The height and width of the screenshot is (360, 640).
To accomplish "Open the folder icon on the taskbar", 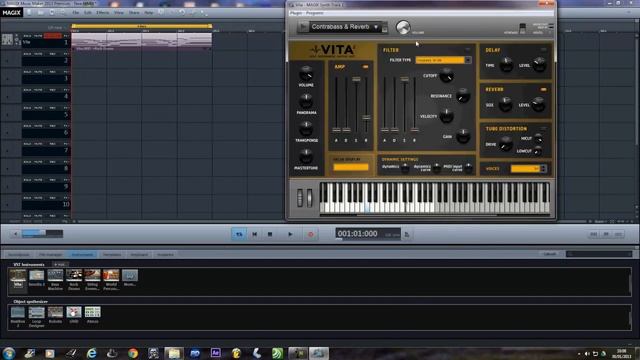I will click(x=174, y=353).
